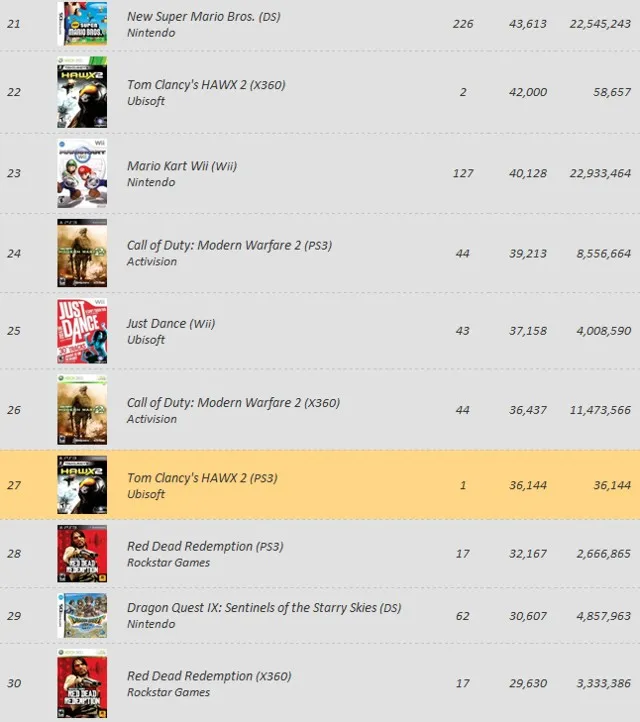The image size is (640, 722).
Task: Click the Rockstar Games publisher under rank 28
Action: point(168,563)
